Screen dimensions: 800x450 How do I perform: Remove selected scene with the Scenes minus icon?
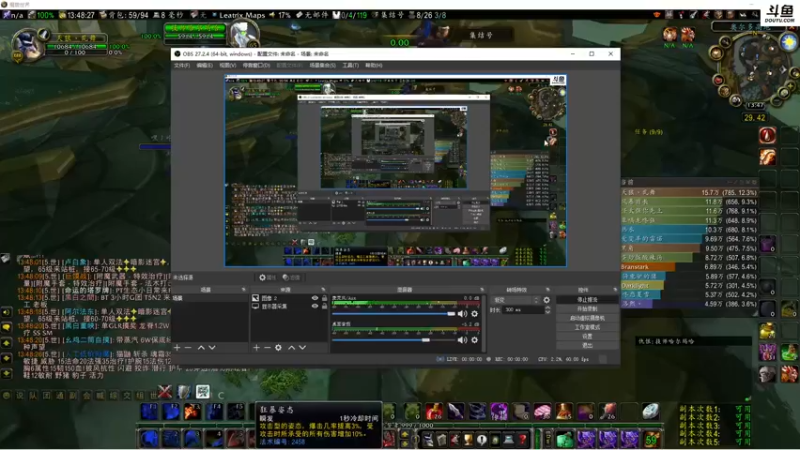pos(188,347)
